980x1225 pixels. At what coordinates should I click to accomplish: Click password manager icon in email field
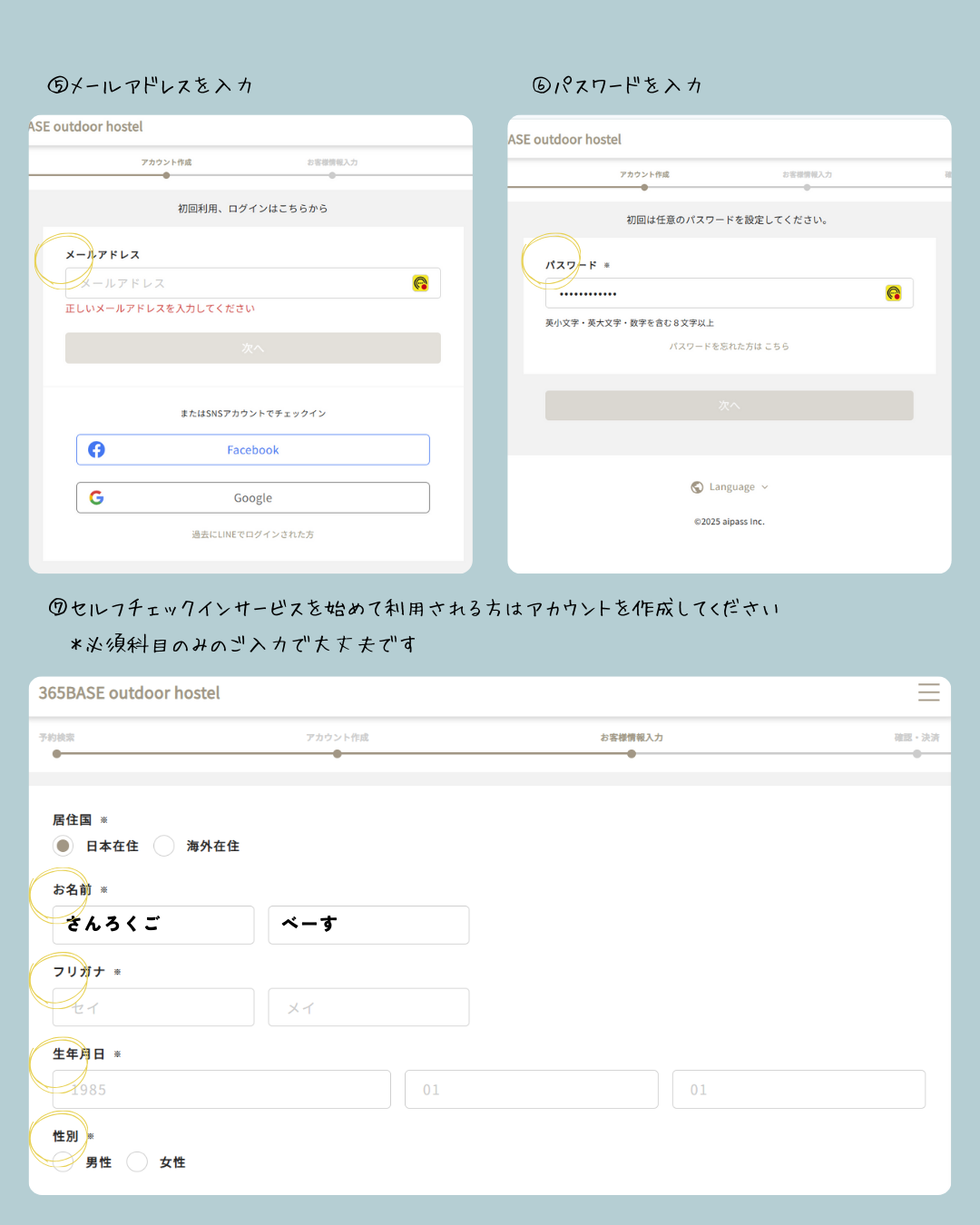click(420, 283)
